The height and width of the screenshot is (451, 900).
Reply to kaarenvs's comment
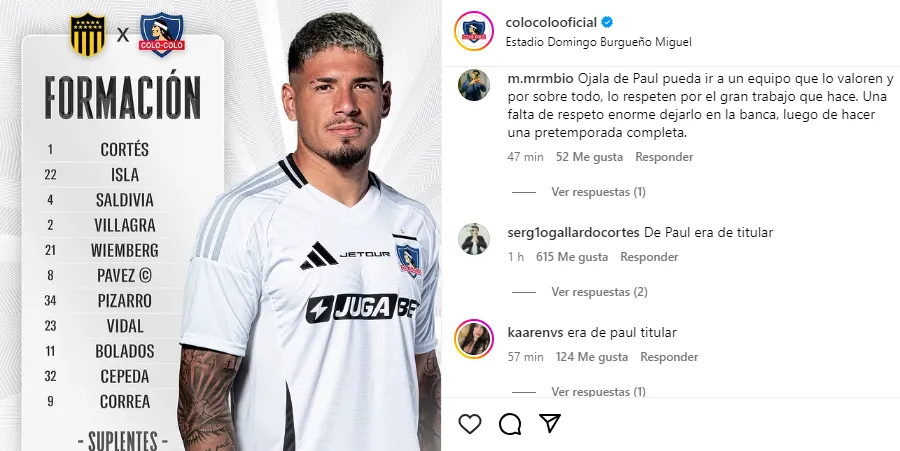(x=669, y=357)
